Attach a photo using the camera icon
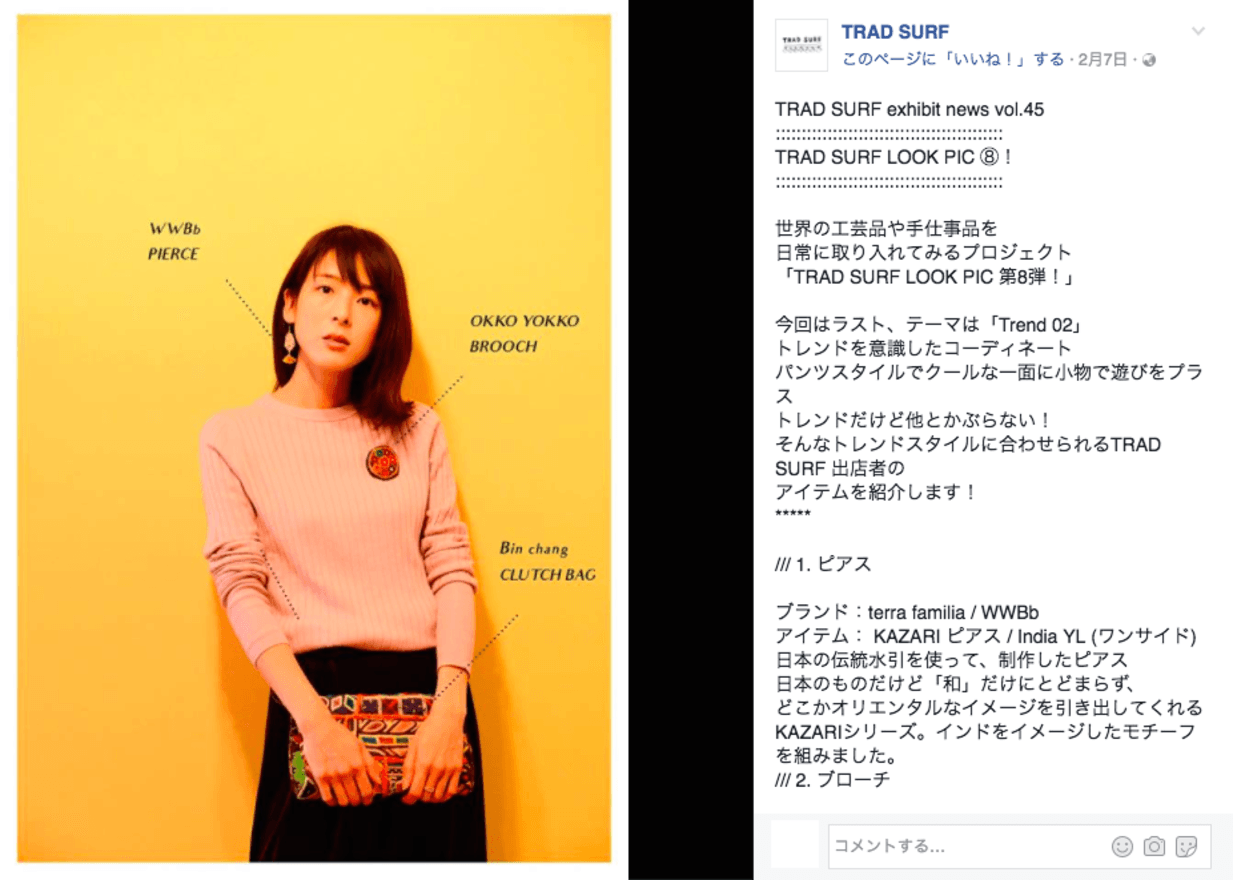The image size is (1233, 880). coord(1154,846)
